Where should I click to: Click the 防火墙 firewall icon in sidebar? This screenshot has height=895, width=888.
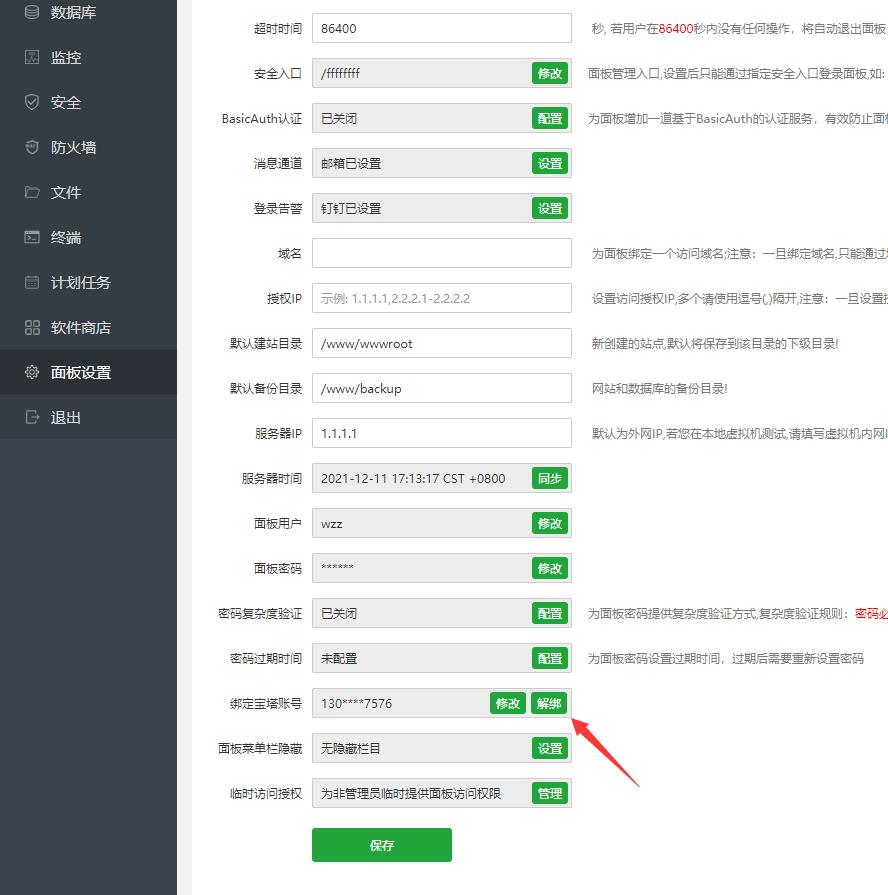coord(32,147)
